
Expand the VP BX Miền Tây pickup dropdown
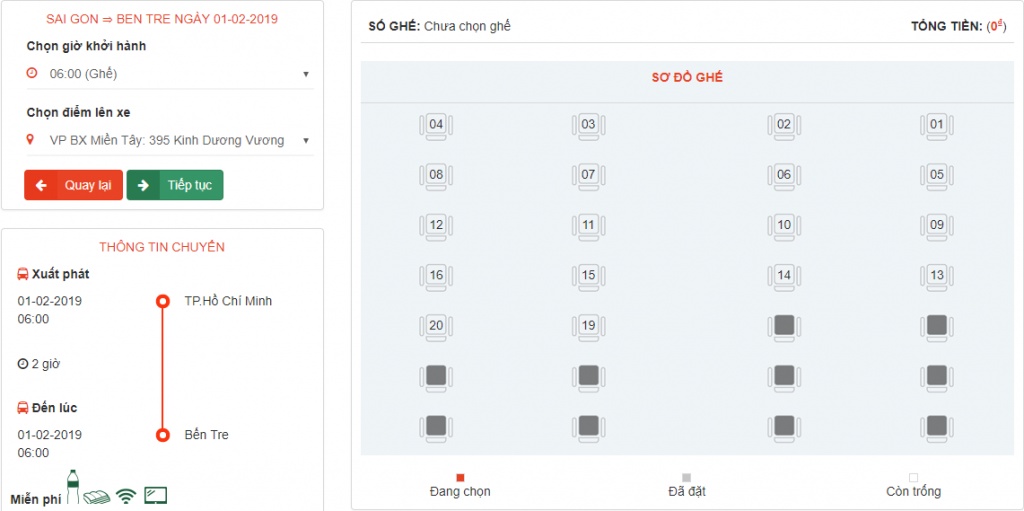tap(170, 140)
